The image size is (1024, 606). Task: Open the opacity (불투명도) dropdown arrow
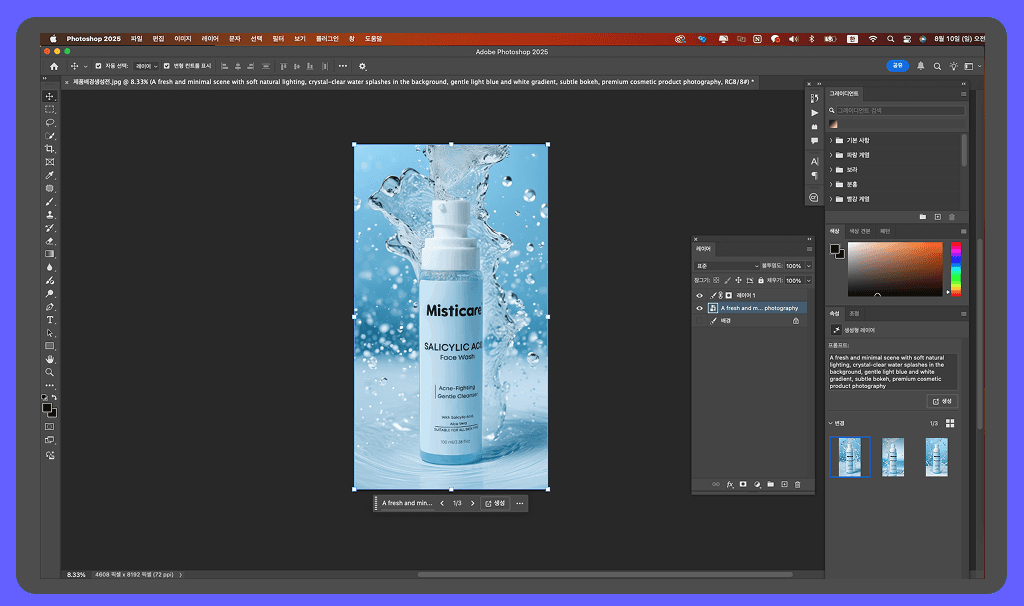coord(808,266)
